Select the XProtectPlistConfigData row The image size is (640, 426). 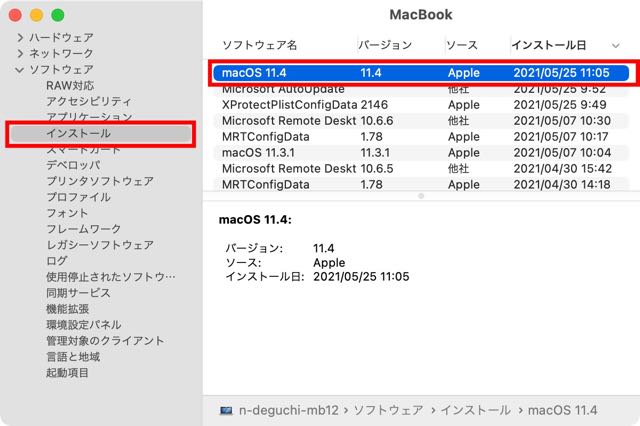click(421, 105)
